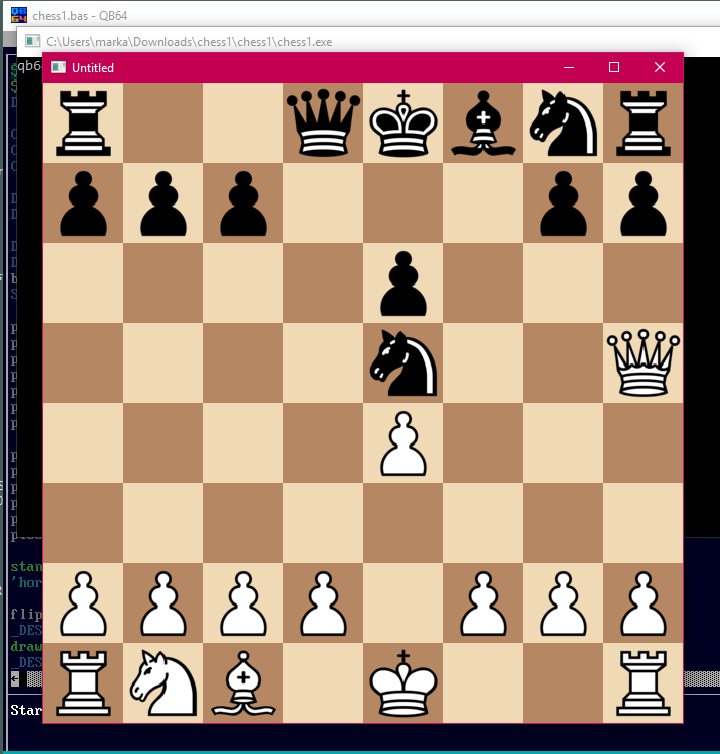The width and height of the screenshot is (720, 754).
Task: Select the white rook in bottom-right corner
Action: [643, 683]
